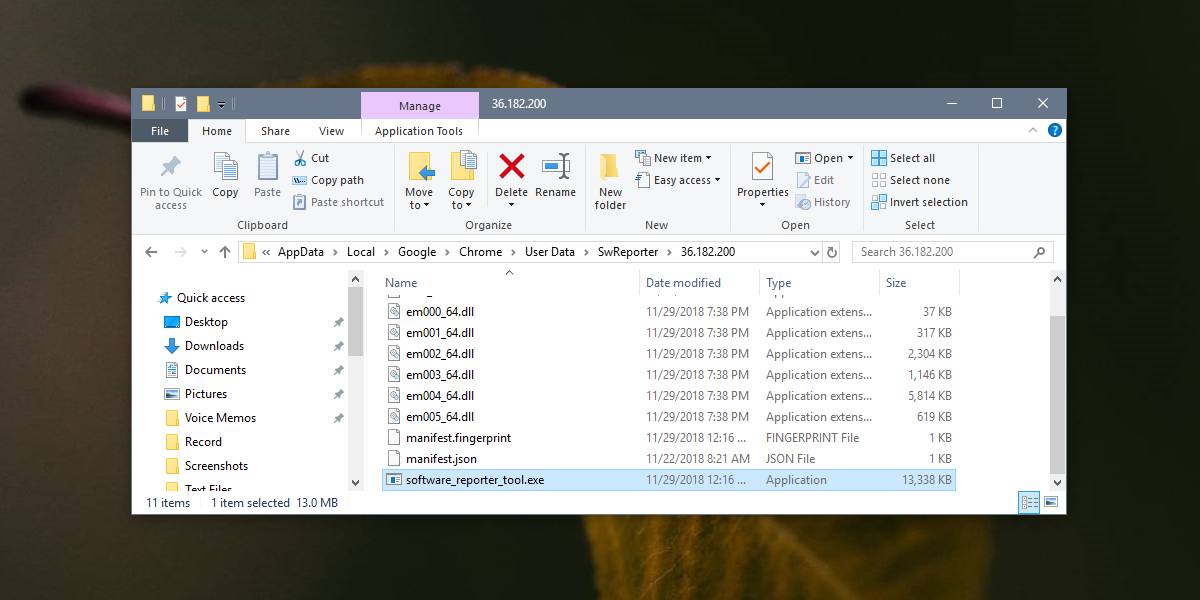Switch to the View ribbon tab
This screenshot has width=1200, height=600.
331,131
